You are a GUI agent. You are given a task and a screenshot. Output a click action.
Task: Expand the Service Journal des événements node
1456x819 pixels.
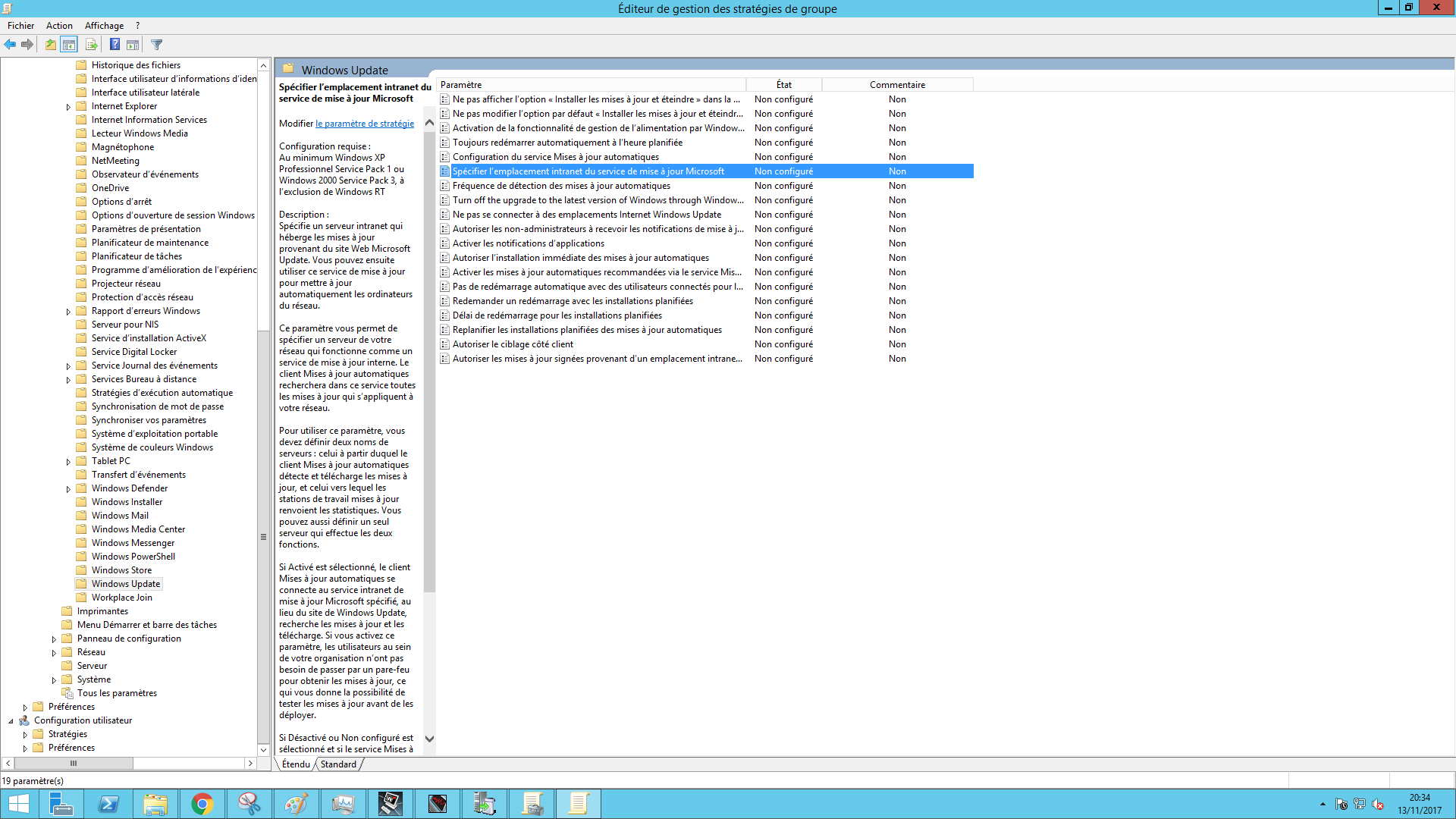click(x=68, y=366)
